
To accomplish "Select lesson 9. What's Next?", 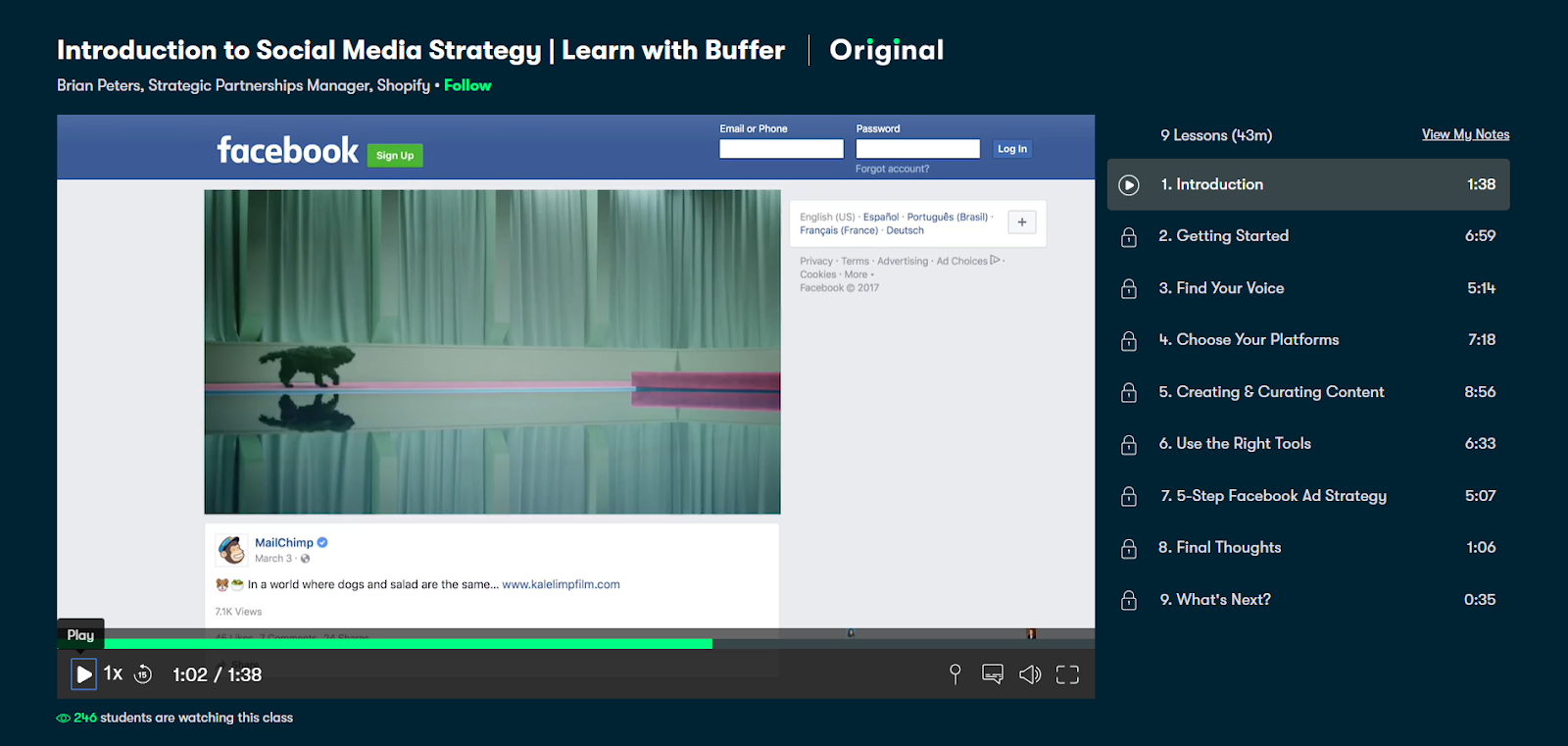I will [x=1308, y=600].
